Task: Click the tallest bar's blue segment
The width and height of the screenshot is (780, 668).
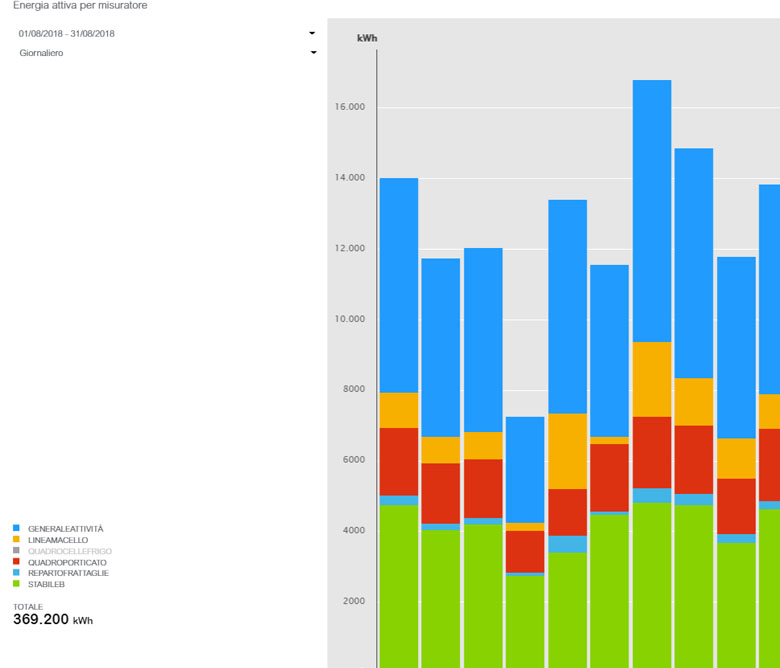Action: click(652, 211)
